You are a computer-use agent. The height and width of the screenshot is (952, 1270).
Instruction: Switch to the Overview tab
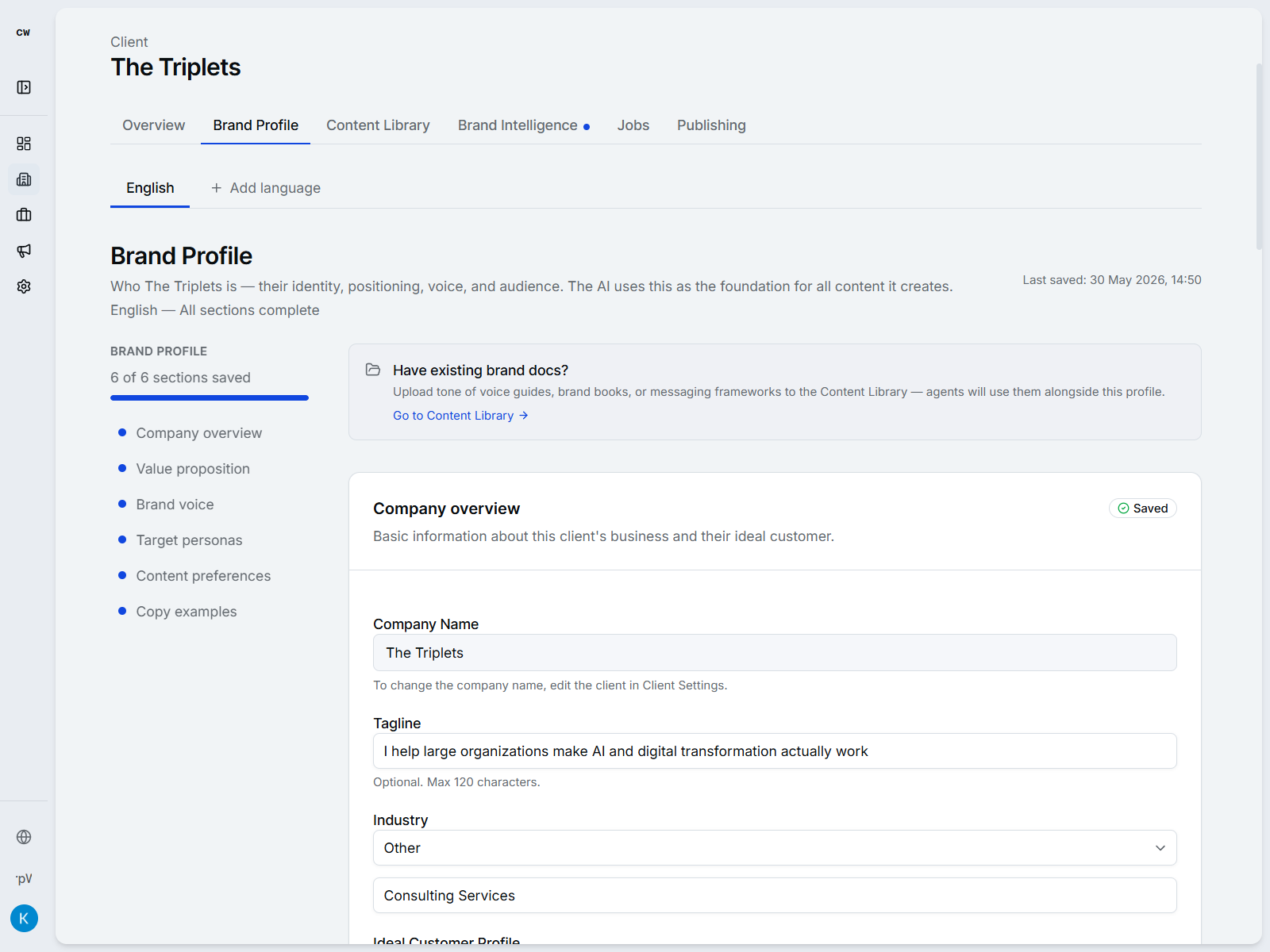click(x=153, y=125)
